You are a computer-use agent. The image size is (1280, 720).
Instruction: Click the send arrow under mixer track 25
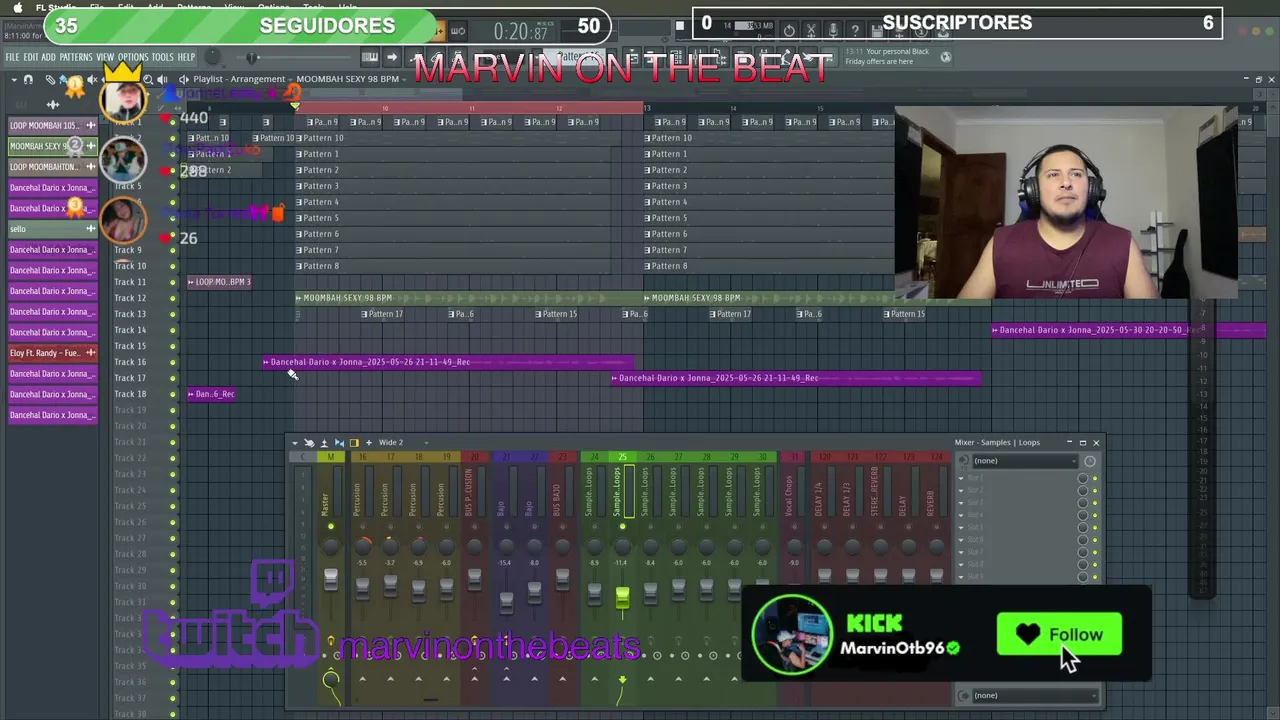click(622, 680)
